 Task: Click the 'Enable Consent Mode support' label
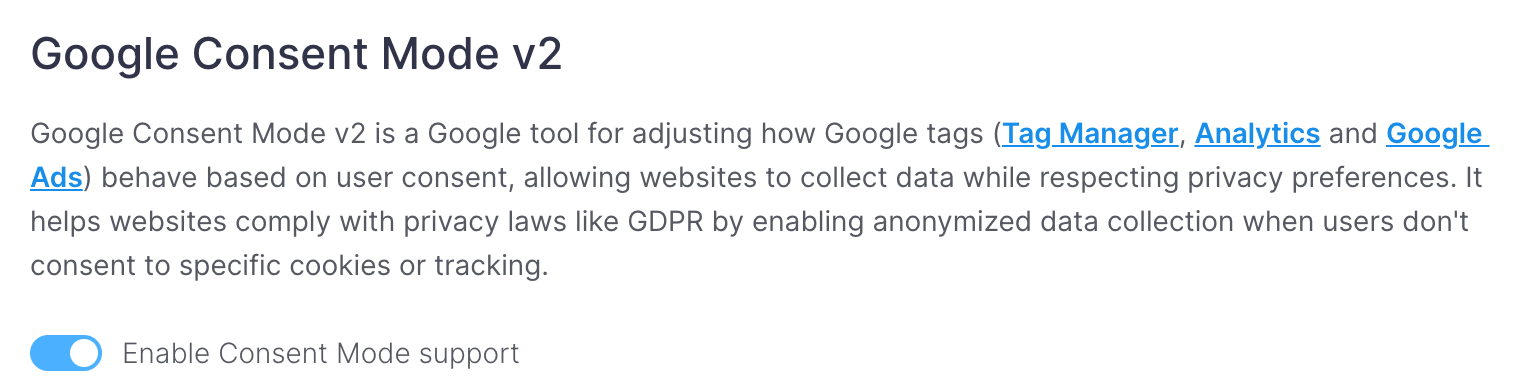click(321, 353)
